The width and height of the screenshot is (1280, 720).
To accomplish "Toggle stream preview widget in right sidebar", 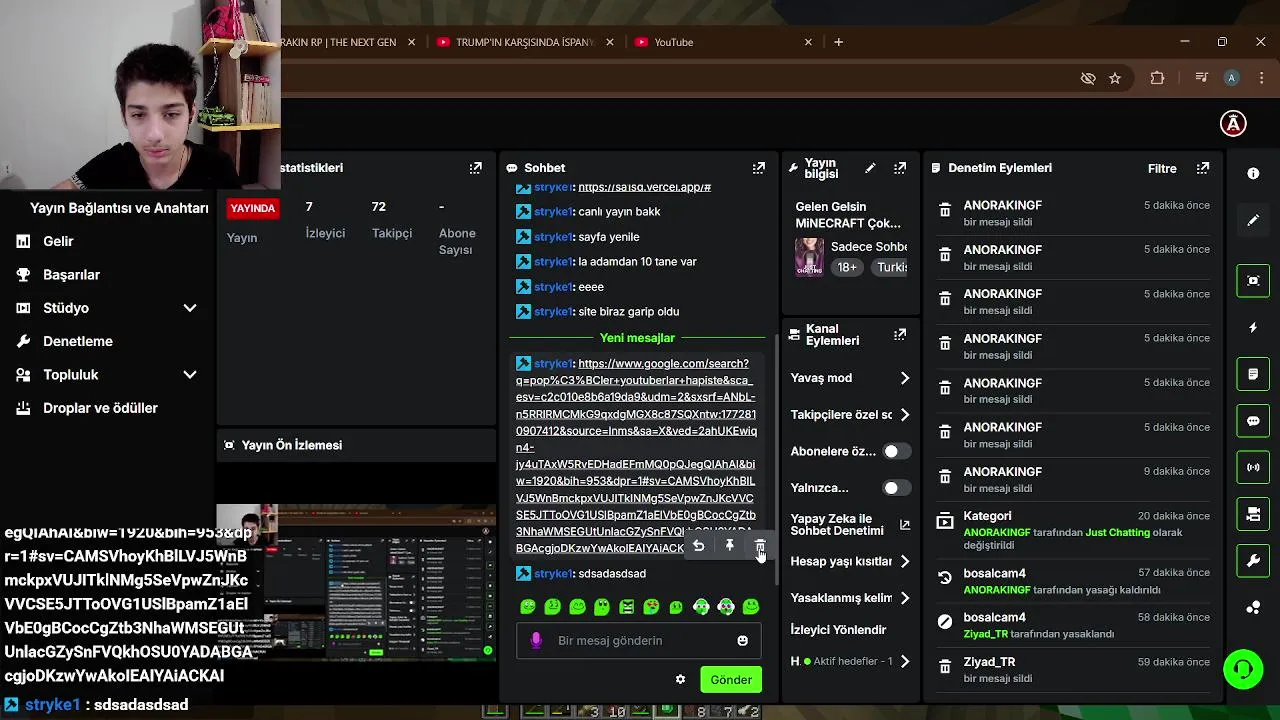I will point(1253,281).
